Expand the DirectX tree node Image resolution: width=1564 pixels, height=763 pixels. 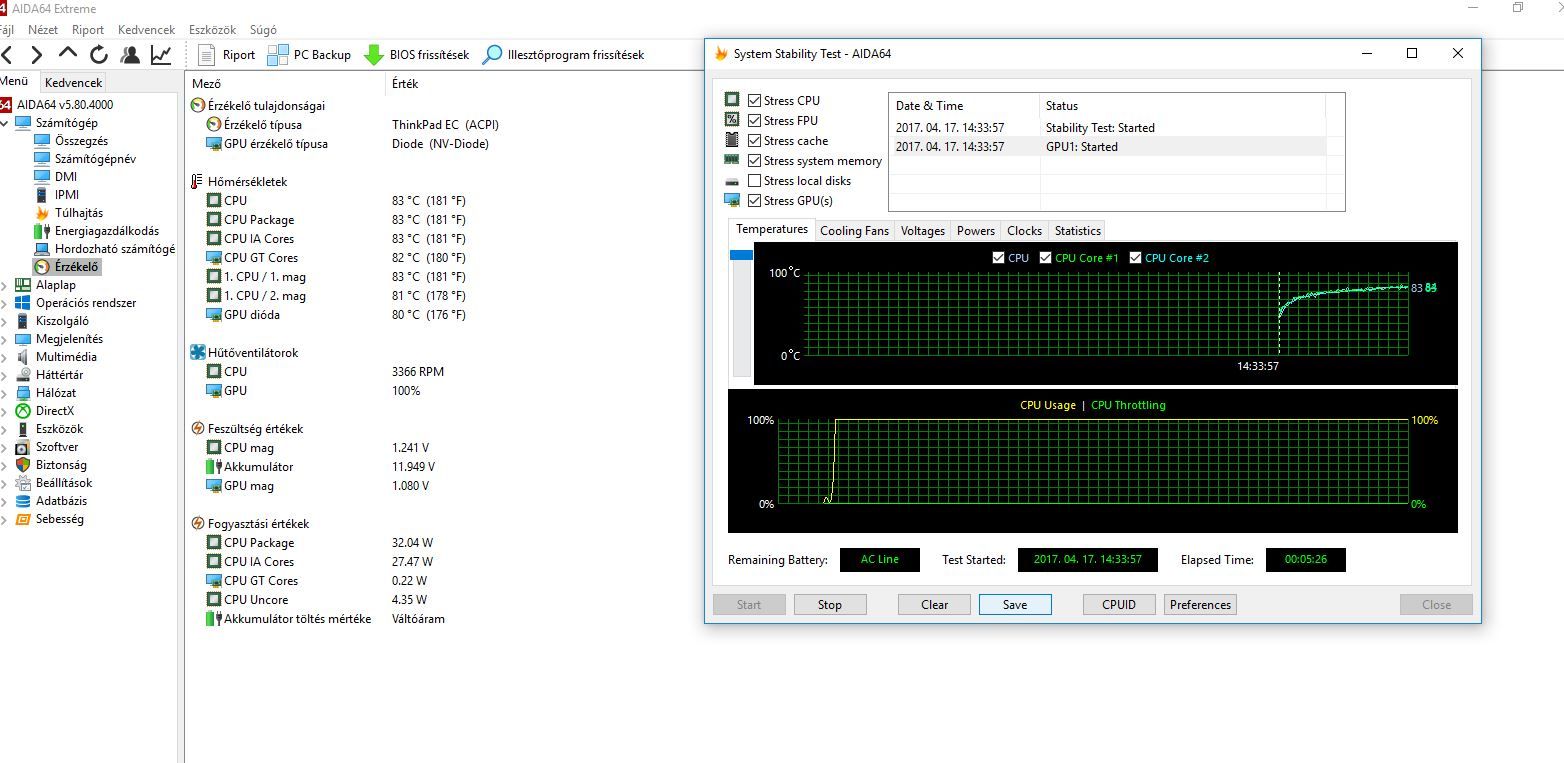tap(5, 411)
